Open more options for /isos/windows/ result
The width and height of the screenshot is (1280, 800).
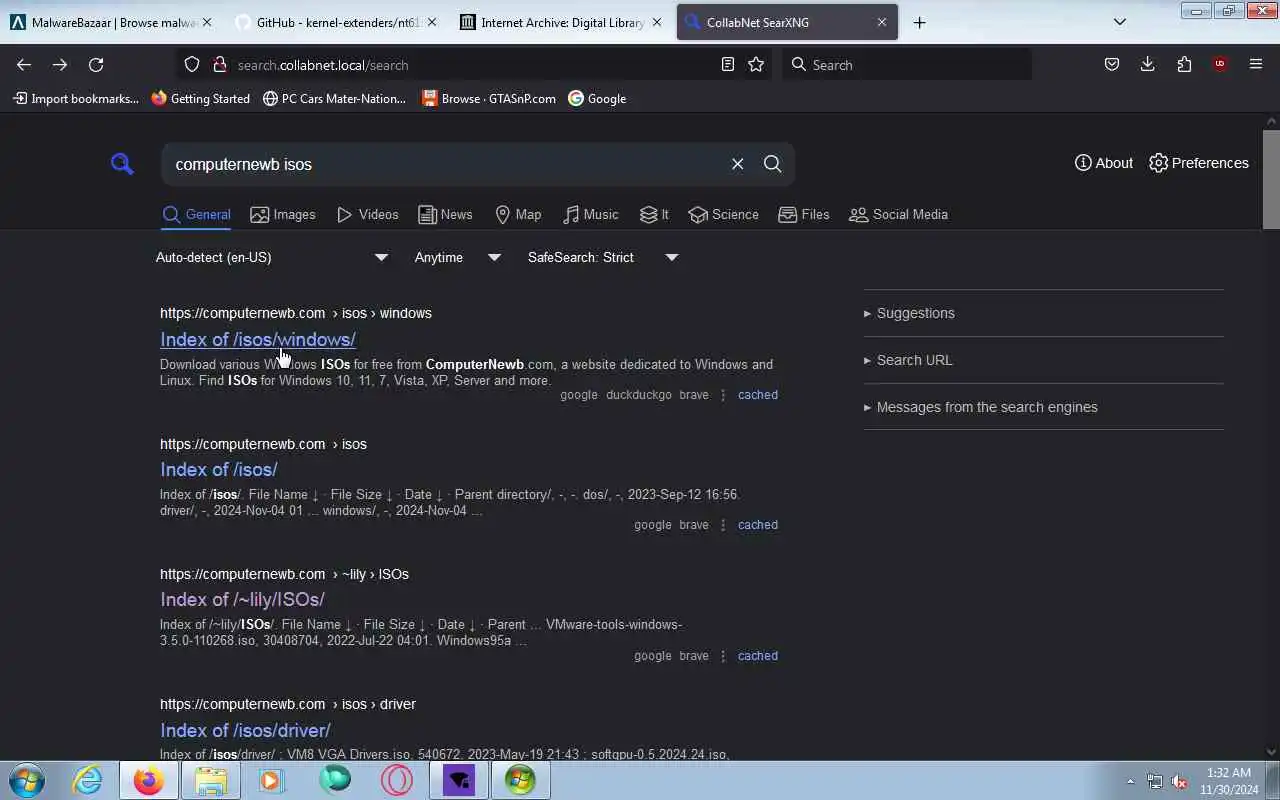pos(723,395)
